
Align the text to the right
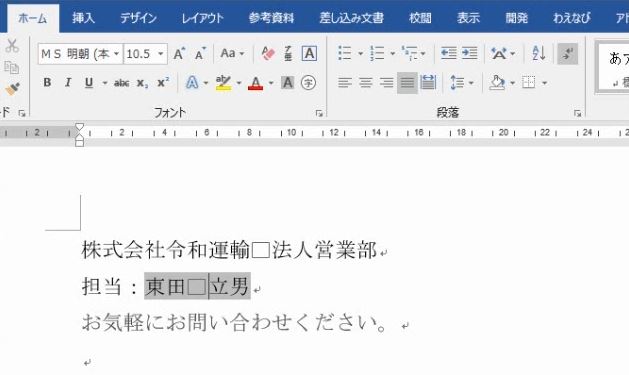point(386,83)
